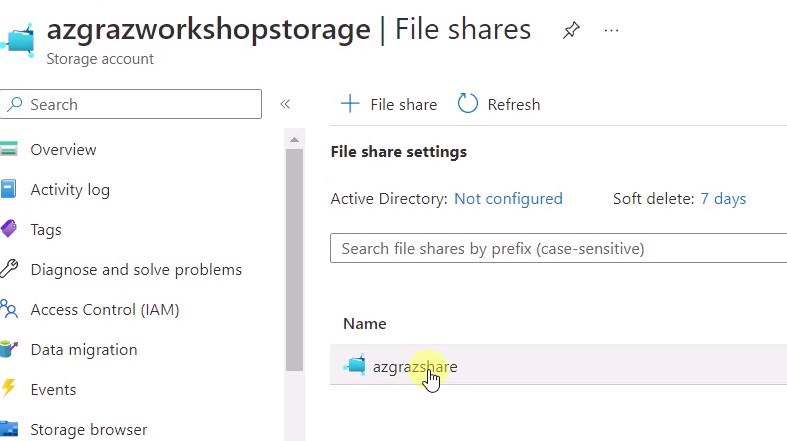Click the sidebar scrollbar up arrow
Image resolution: width=787 pixels, height=441 pixels.
pyautogui.click(x=295, y=139)
